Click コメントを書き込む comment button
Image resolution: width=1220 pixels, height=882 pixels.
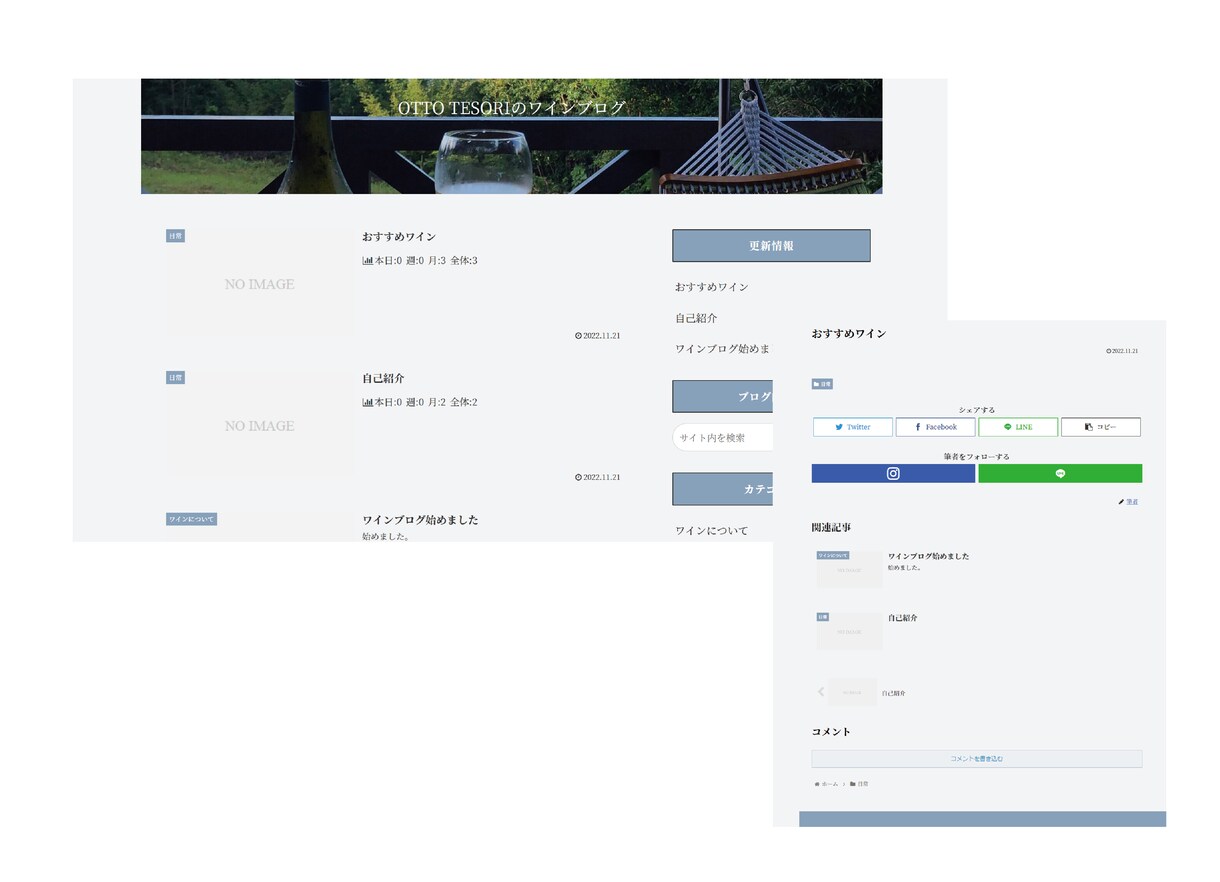pyautogui.click(x=977, y=759)
